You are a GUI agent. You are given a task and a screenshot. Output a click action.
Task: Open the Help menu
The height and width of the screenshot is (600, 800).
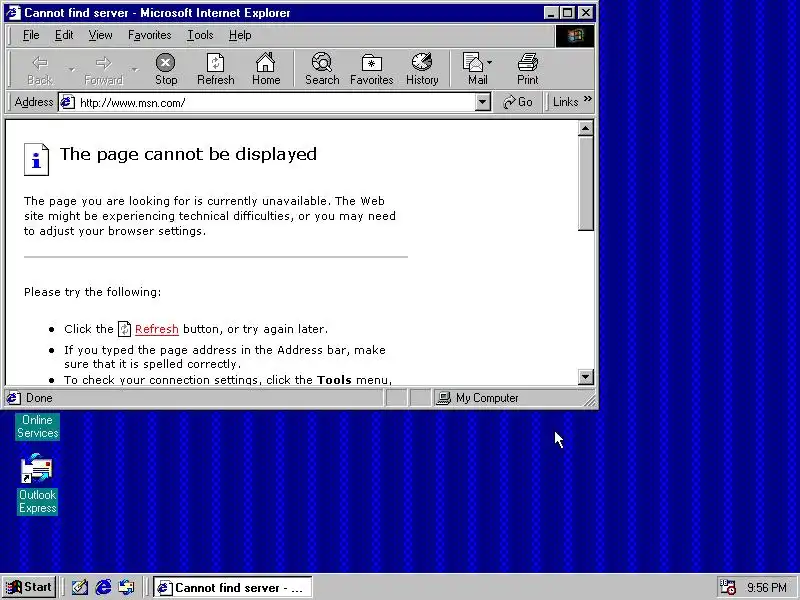pos(240,35)
